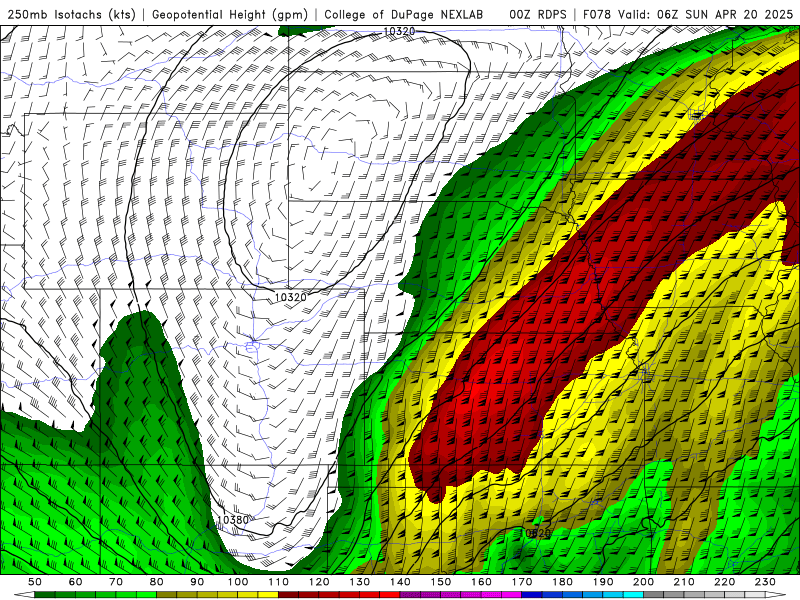Select the cyan swatch just before 200
This screenshot has width=800, height=600.
tap(633, 595)
